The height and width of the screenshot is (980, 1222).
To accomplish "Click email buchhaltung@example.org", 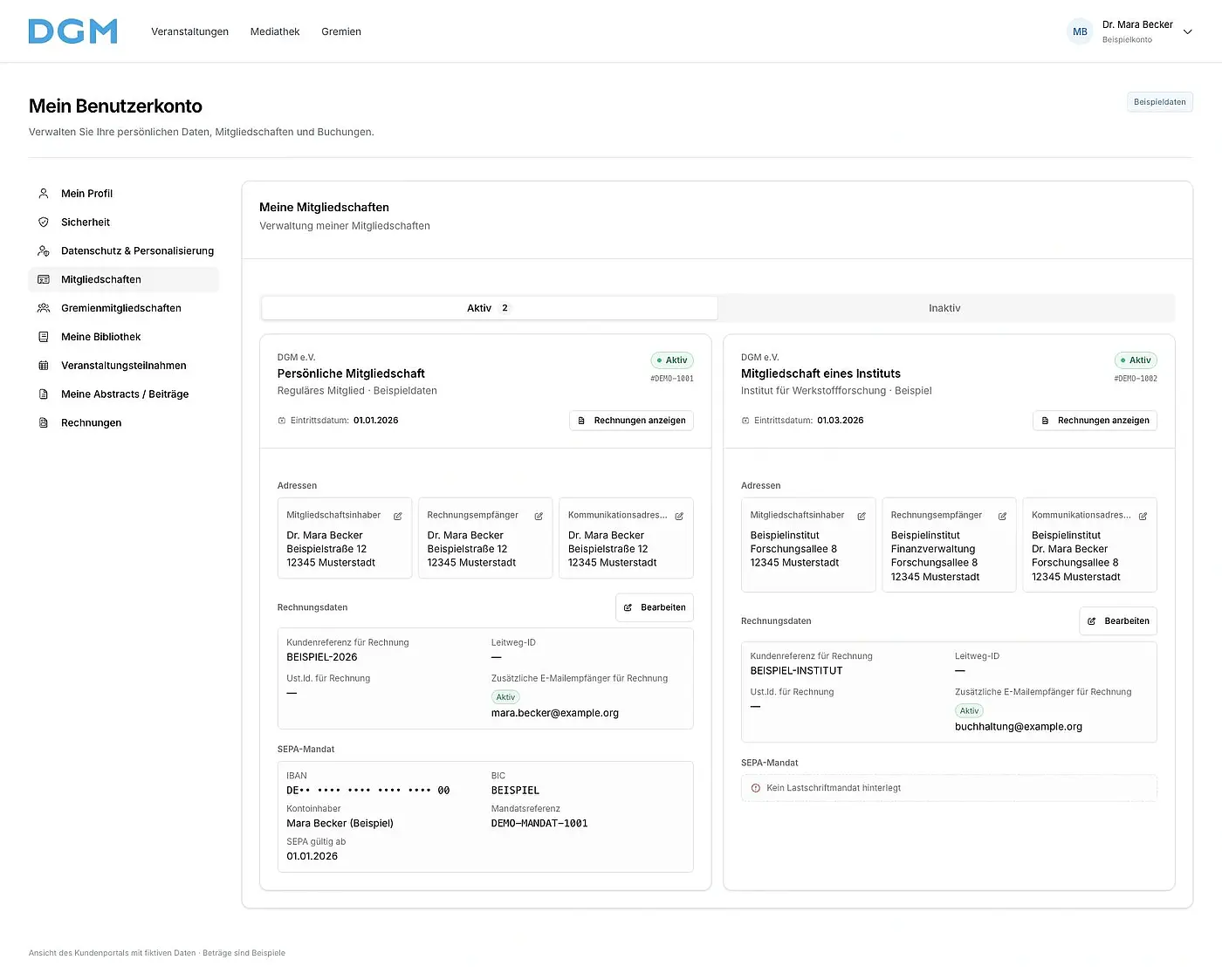I will pos(1019,727).
